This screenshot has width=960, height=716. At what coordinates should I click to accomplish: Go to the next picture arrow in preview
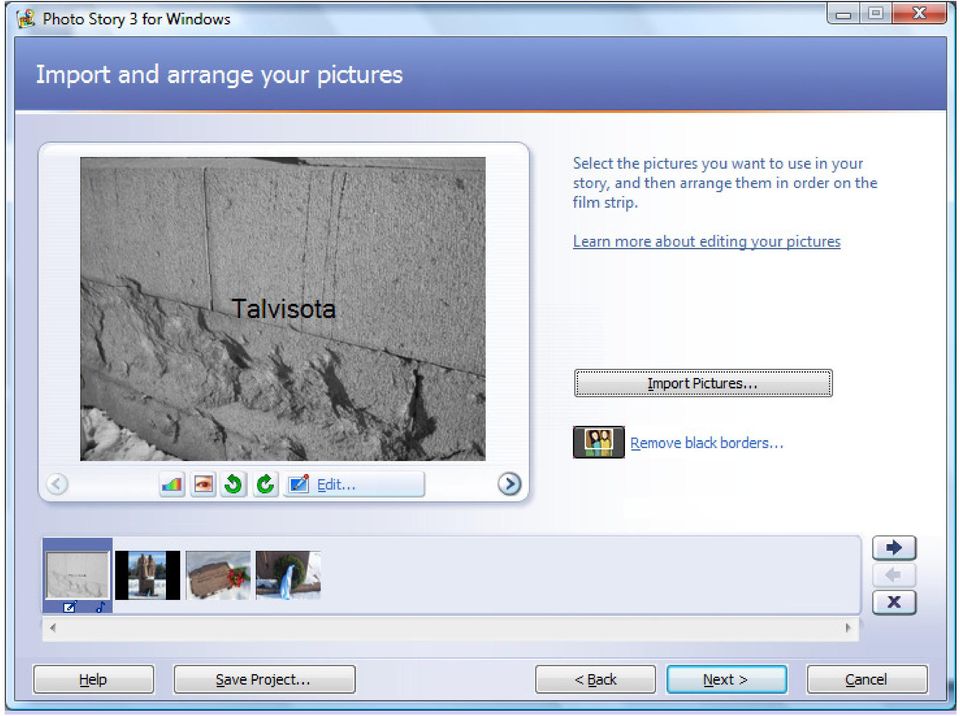[x=509, y=484]
